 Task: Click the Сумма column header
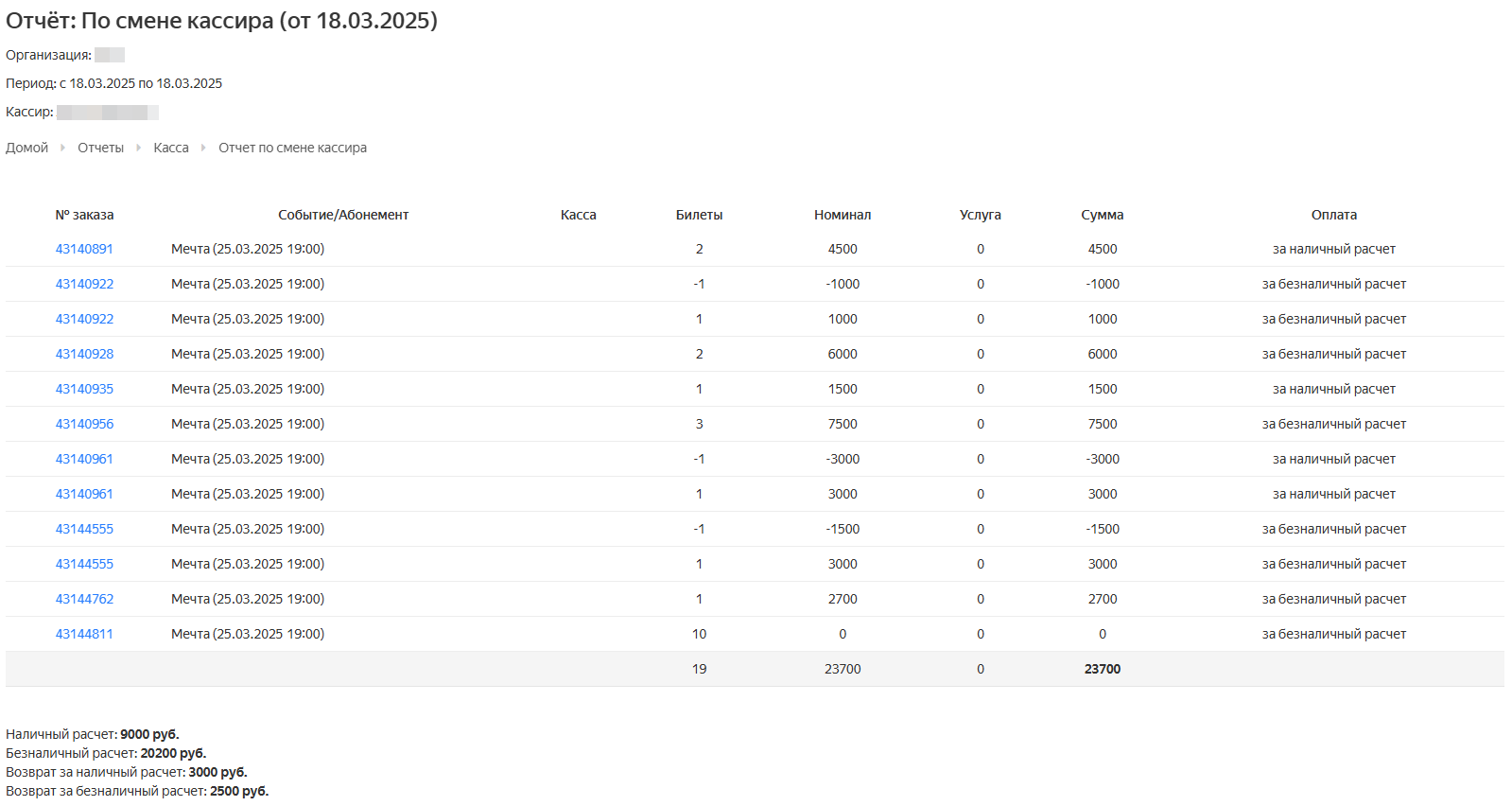[x=1102, y=215]
